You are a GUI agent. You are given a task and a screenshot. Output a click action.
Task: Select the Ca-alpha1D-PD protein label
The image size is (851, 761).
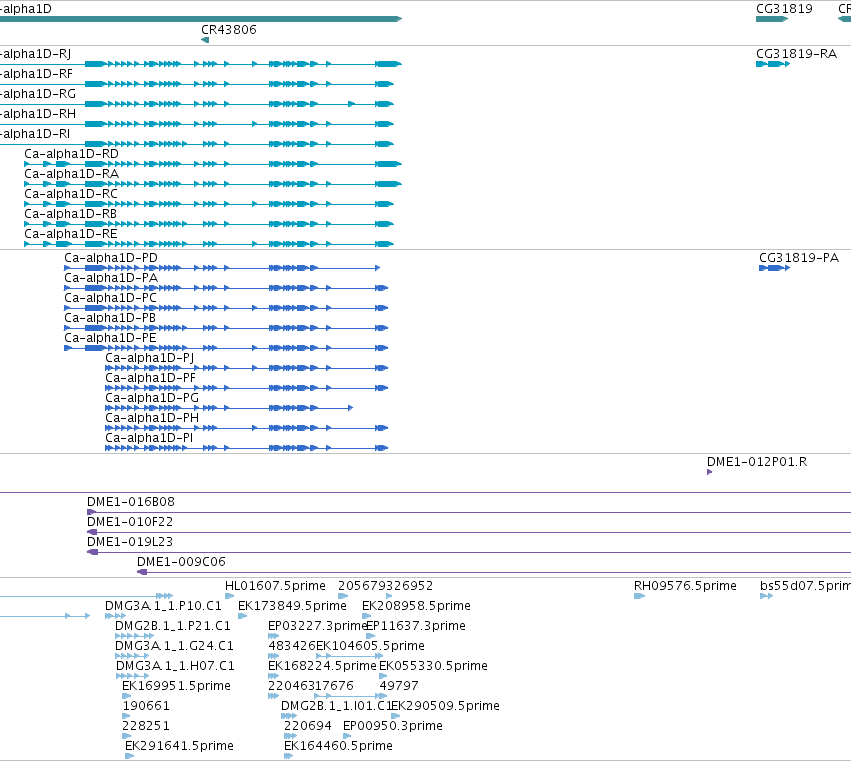[x=111, y=258]
